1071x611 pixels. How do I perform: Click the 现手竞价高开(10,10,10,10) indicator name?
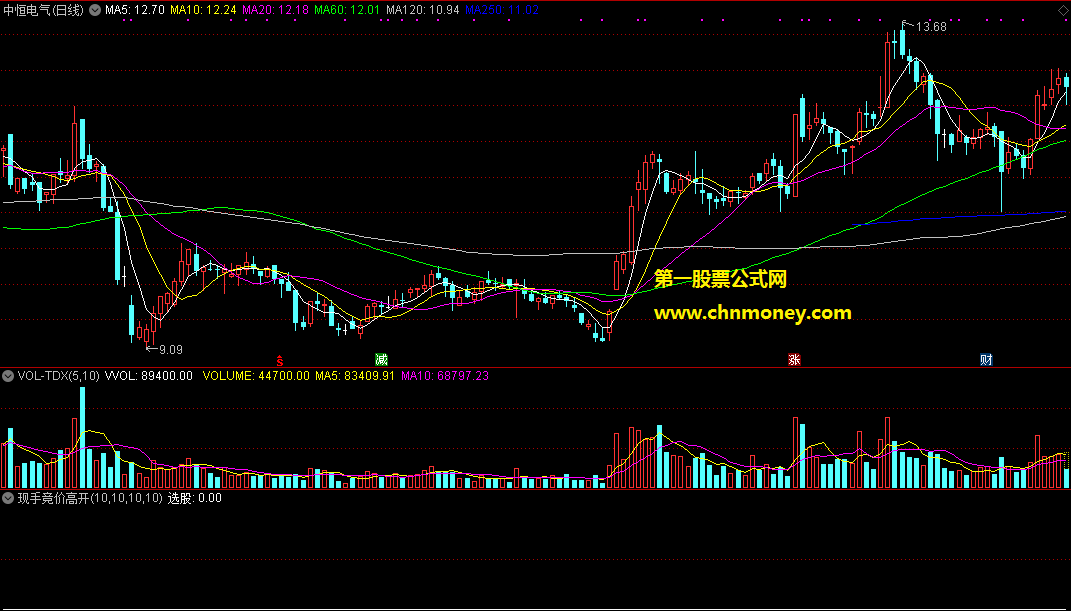(90, 498)
